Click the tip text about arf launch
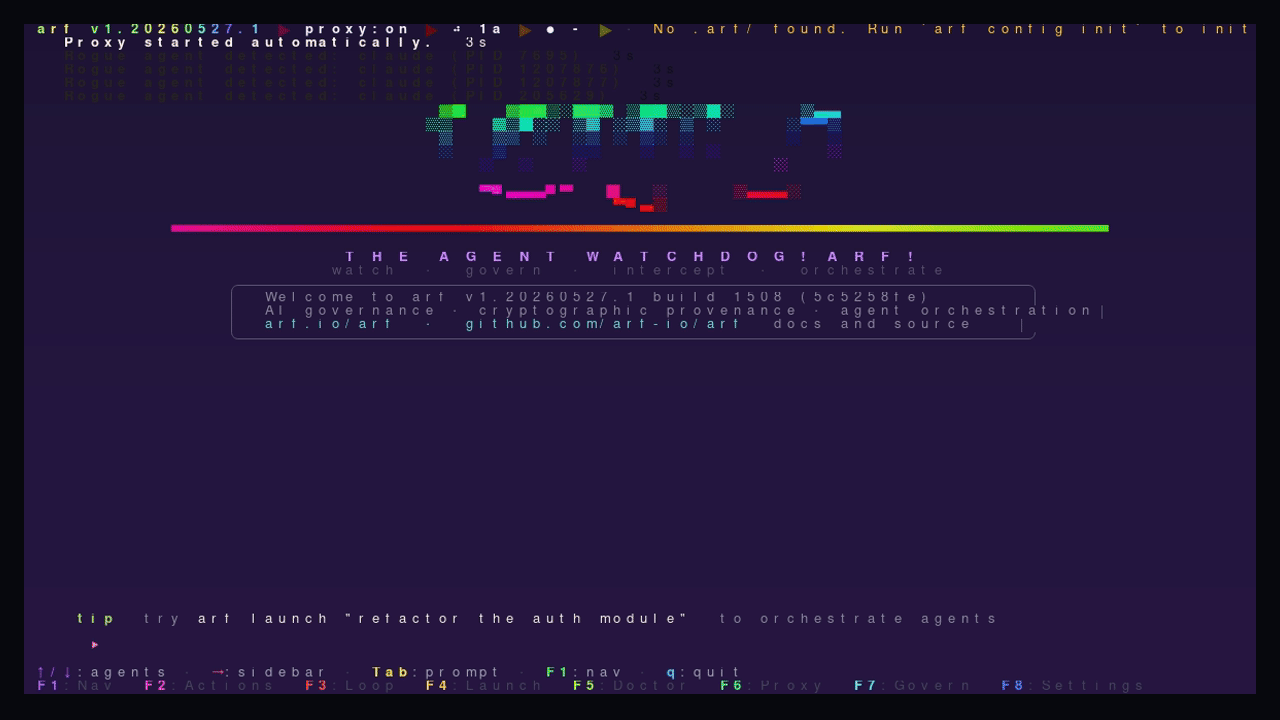This screenshot has width=1280, height=720. [538, 619]
